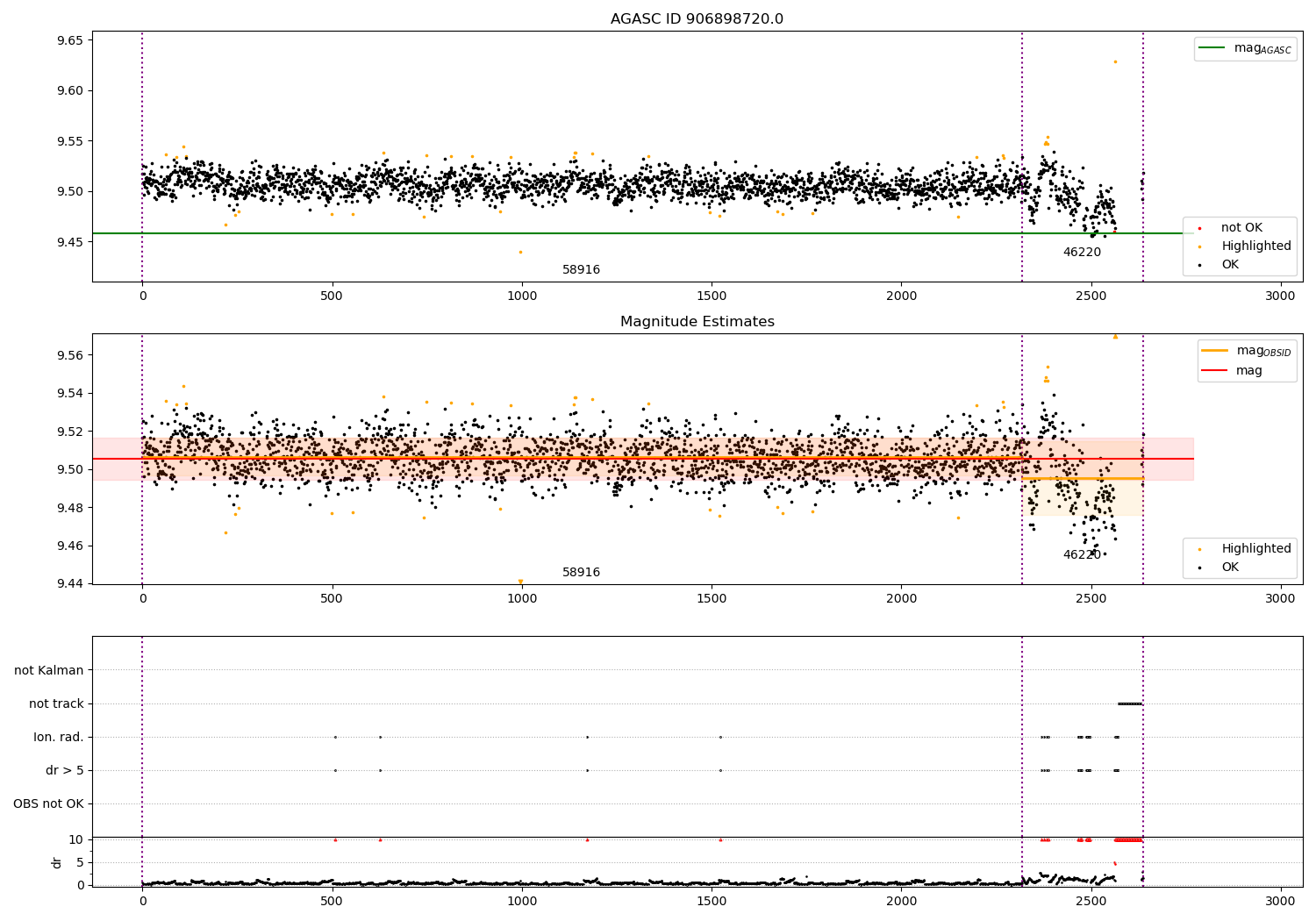Click 'OK' legend entry in the top plot's lower legend
Viewport: 1316px width, 921px height.
[1230, 264]
